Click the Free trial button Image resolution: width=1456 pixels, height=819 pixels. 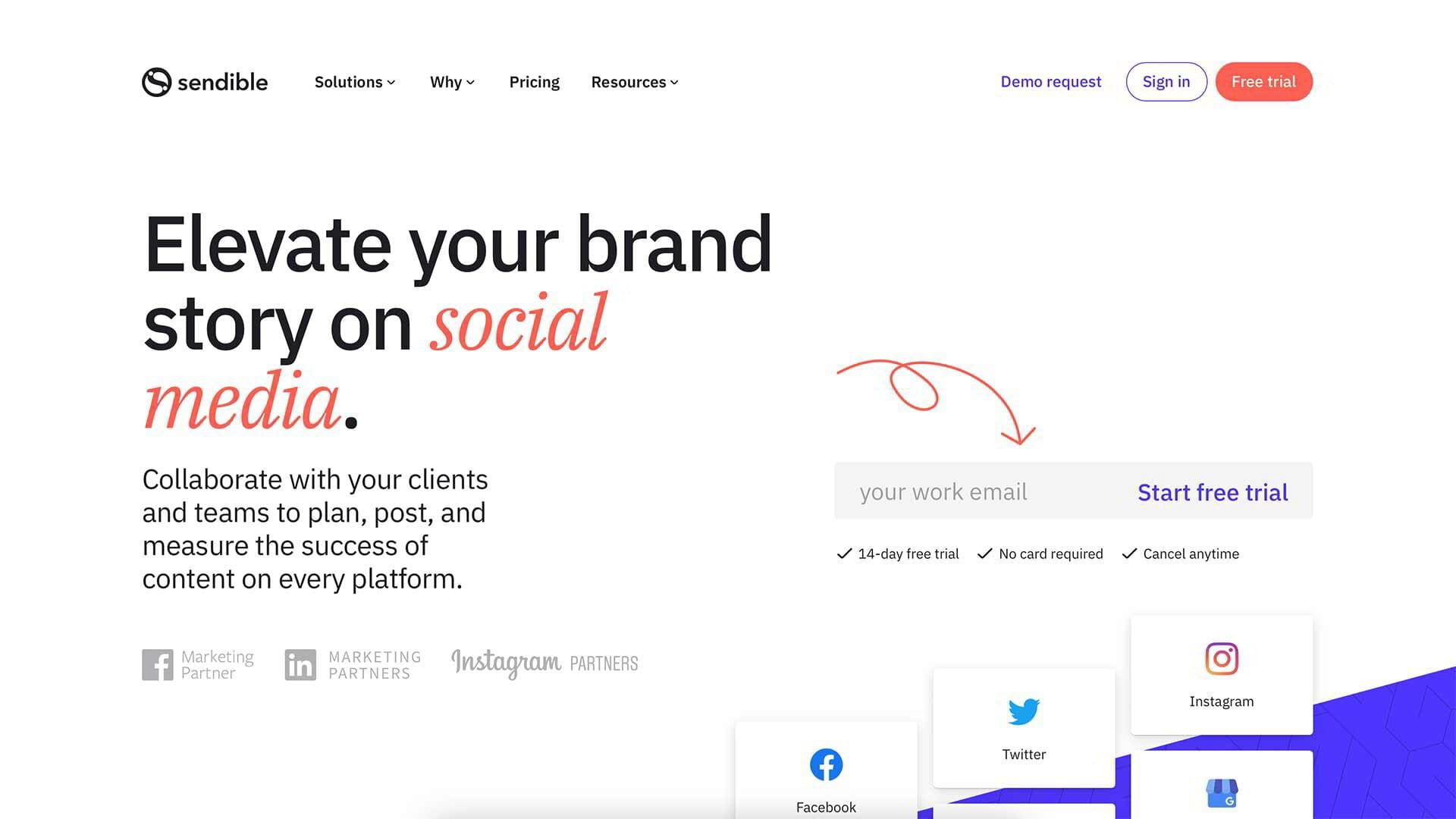pyautogui.click(x=1263, y=81)
